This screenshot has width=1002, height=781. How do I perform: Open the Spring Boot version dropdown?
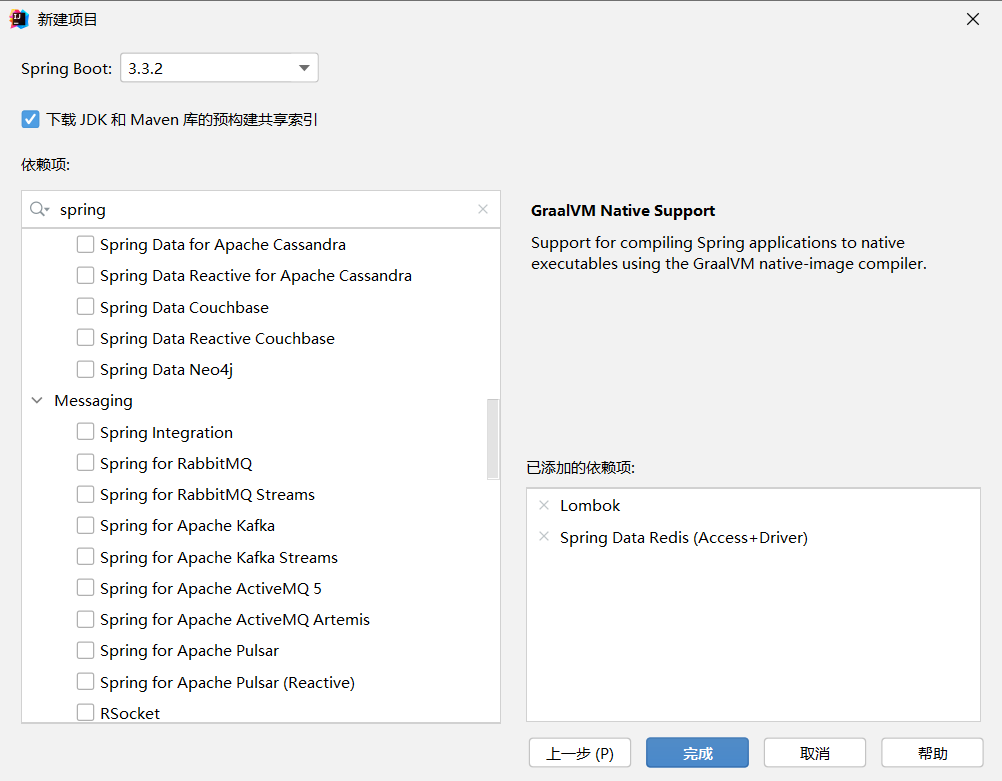pyautogui.click(x=303, y=67)
